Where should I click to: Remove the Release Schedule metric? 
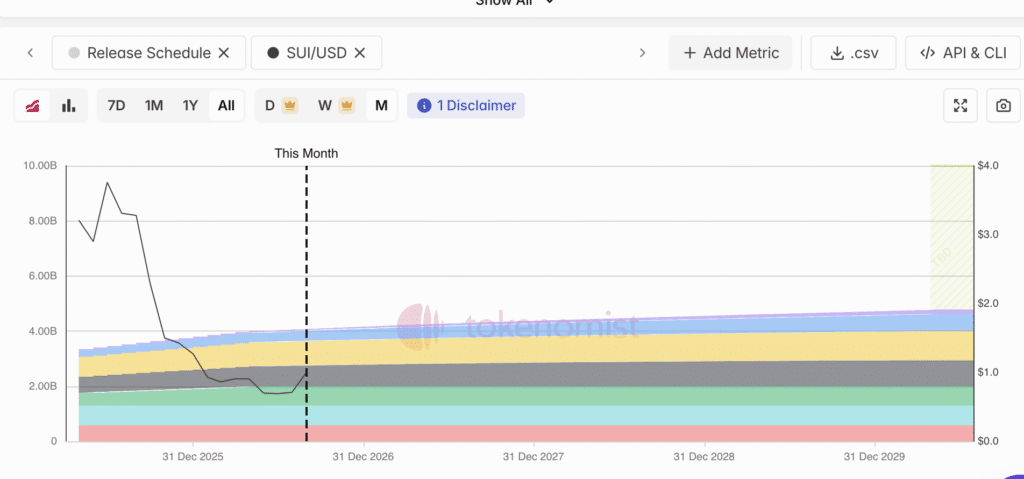click(x=223, y=53)
